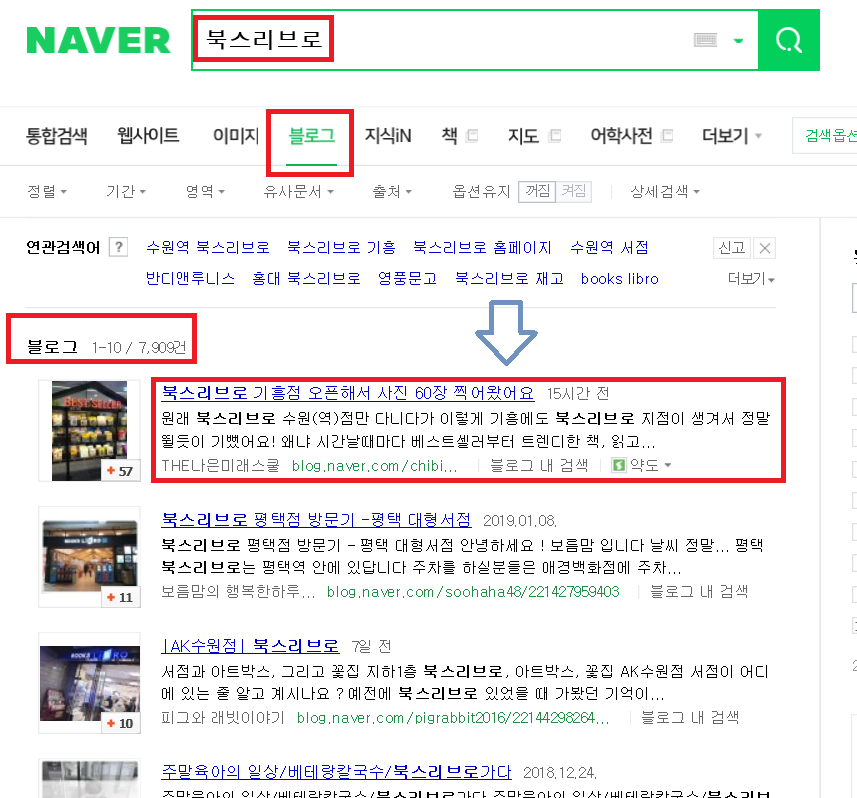Image resolution: width=857 pixels, height=798 pixels.
Task: Click related search 홍대 북스리브로
Action: coord(306,279)
